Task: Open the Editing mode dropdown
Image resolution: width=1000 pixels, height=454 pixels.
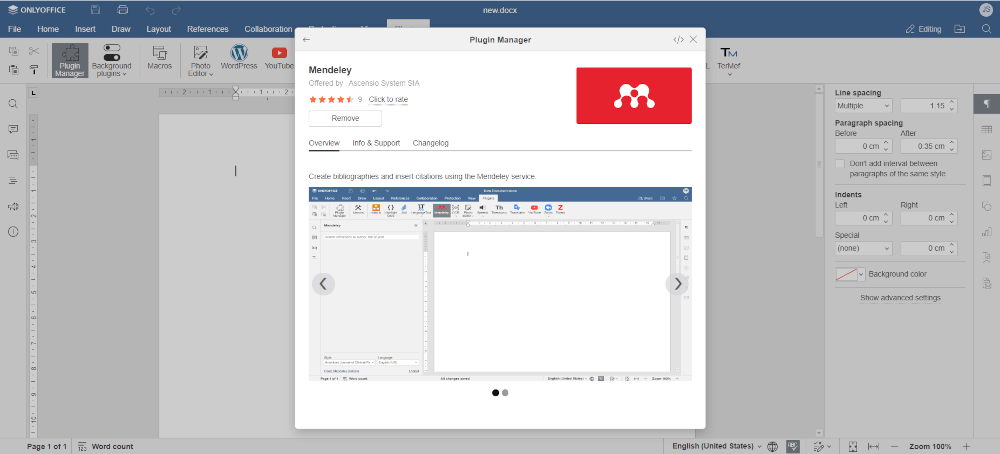Action: tap(923, 29)
